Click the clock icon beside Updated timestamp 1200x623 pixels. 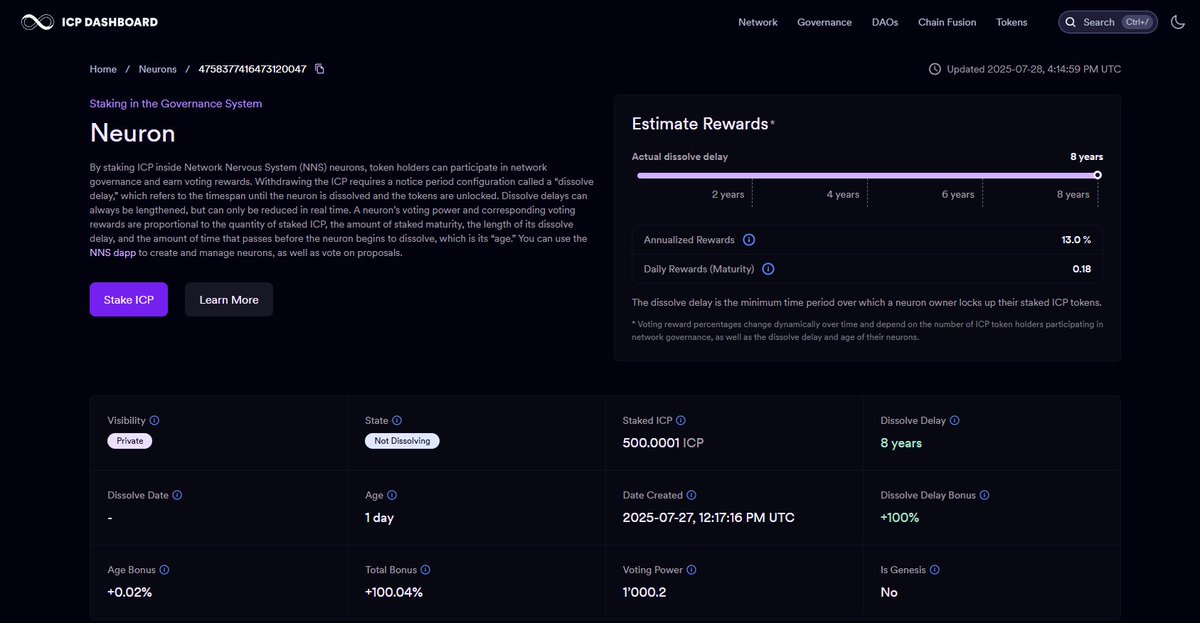935,69
